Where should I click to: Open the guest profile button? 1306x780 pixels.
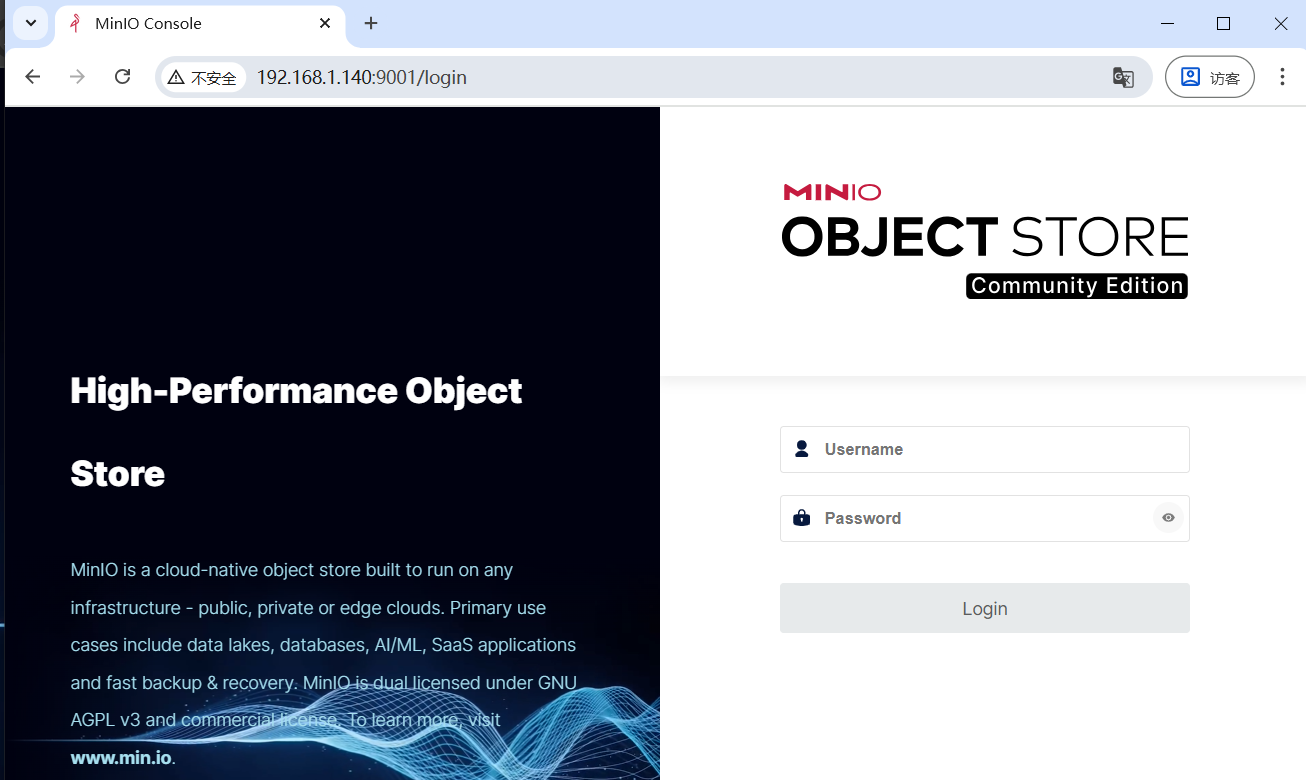click(x=1210, y=77)
